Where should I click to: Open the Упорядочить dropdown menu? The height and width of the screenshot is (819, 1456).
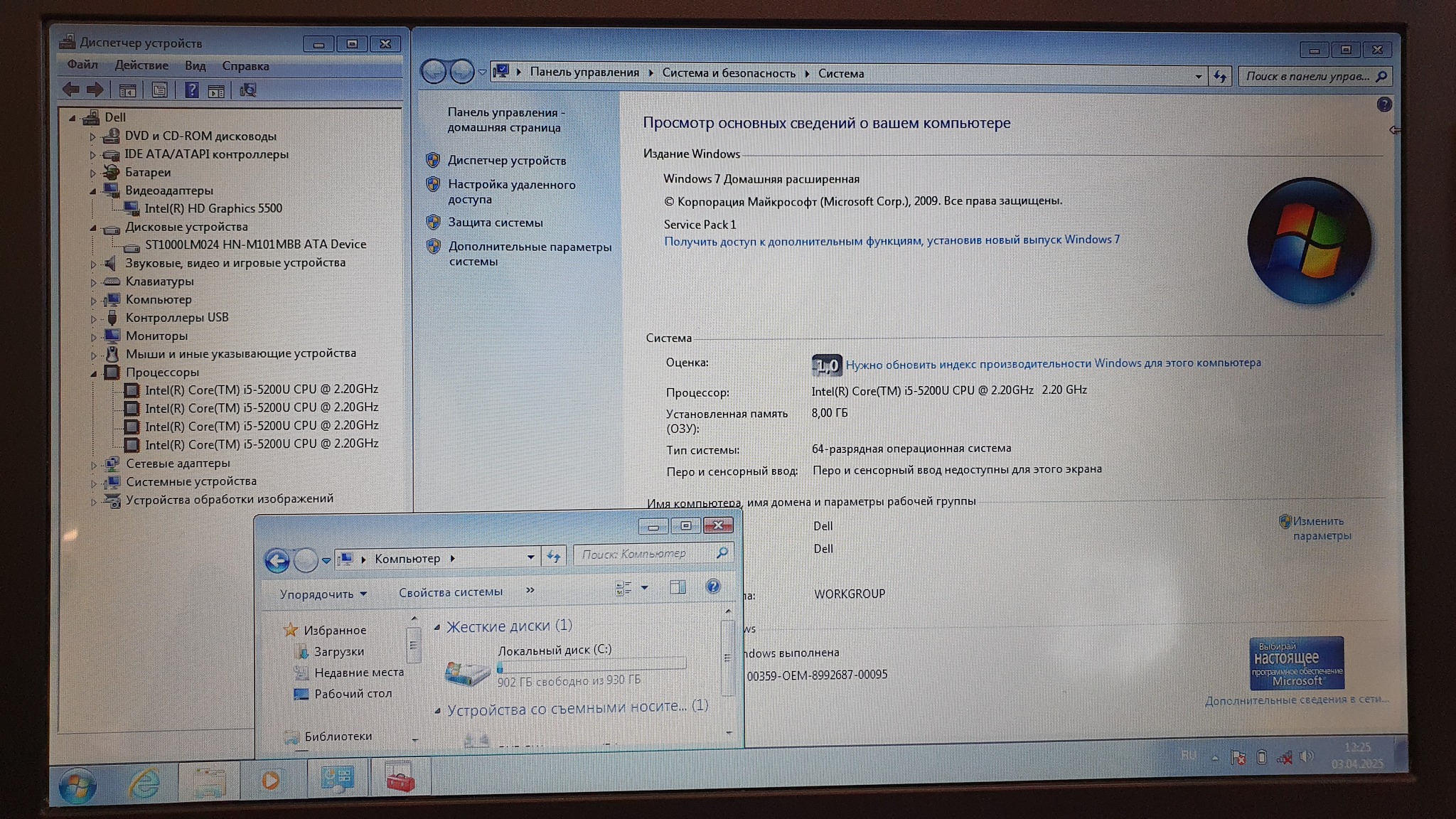(x=323, y=594)
